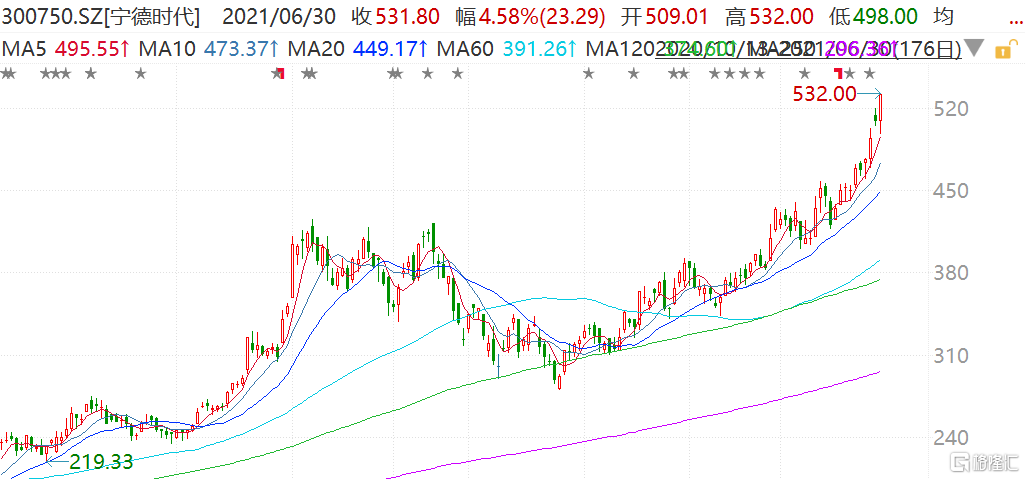1025x479 pixels.
Task: Click the 532.00 peak price annotation
Action: click(x=824, y=95)
